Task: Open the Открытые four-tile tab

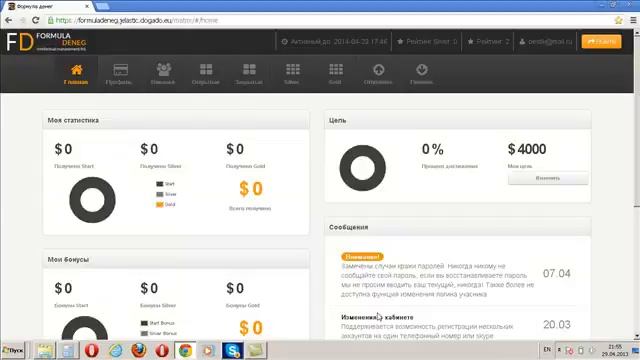Action: coord(206,74)
